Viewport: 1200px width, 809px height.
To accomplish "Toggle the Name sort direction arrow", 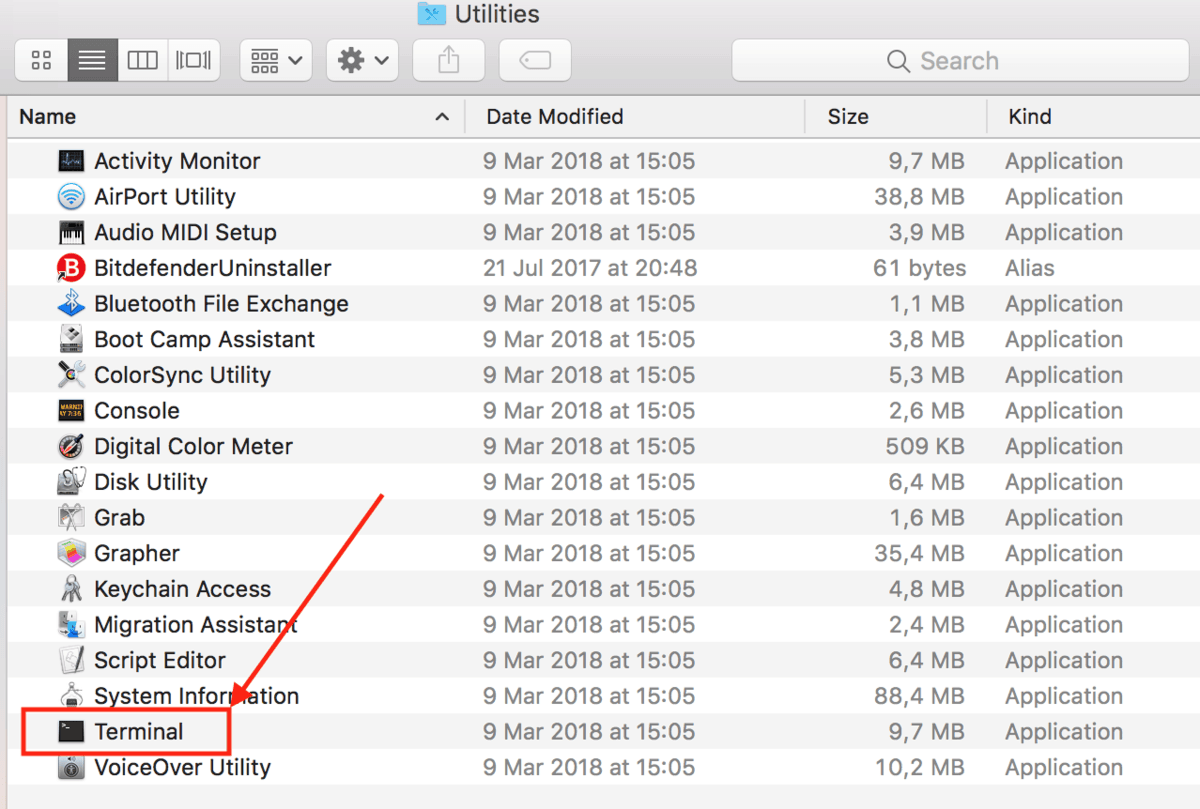I will pyautogui.click(x=442, y=117).
